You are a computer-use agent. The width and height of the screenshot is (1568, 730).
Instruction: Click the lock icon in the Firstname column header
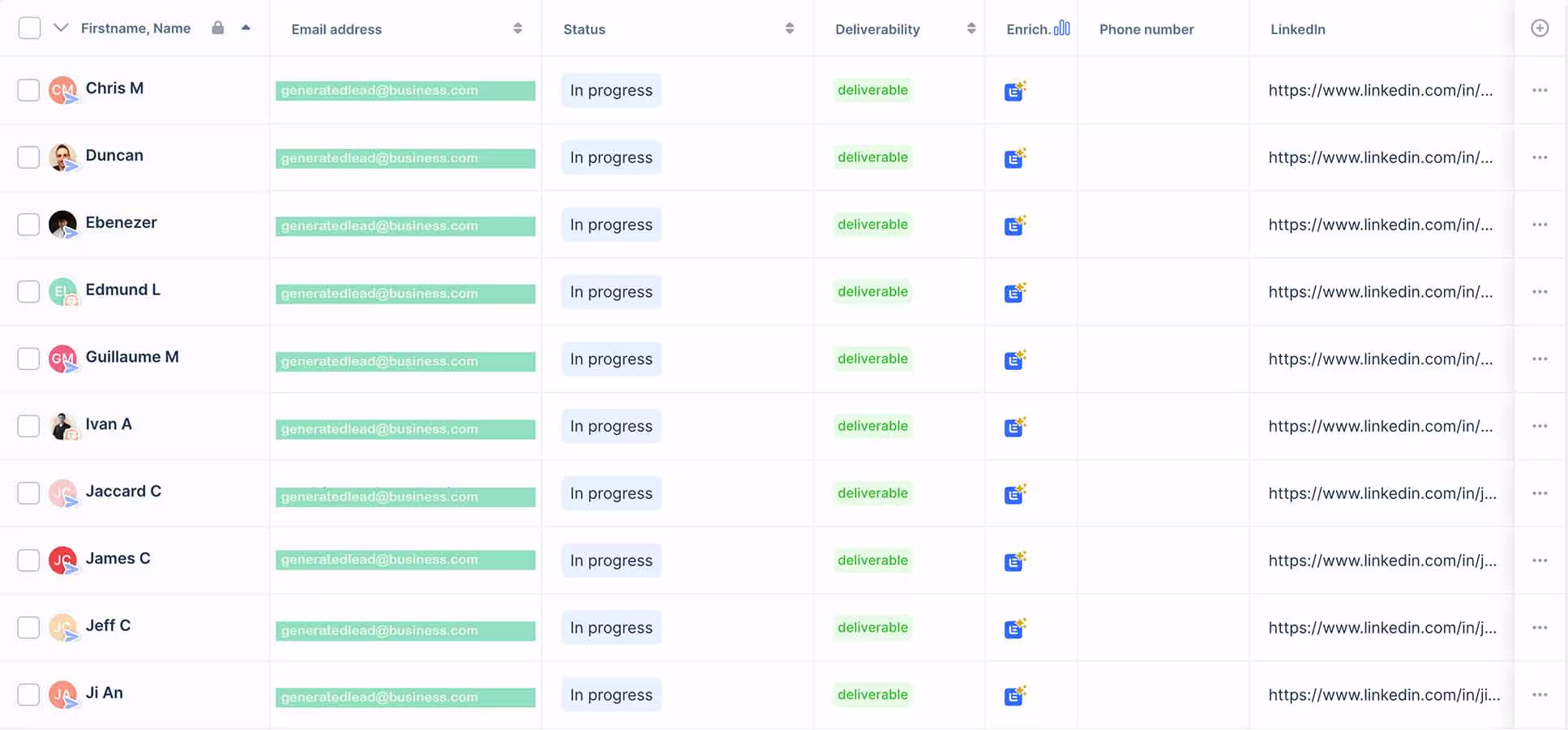[217, 28]
